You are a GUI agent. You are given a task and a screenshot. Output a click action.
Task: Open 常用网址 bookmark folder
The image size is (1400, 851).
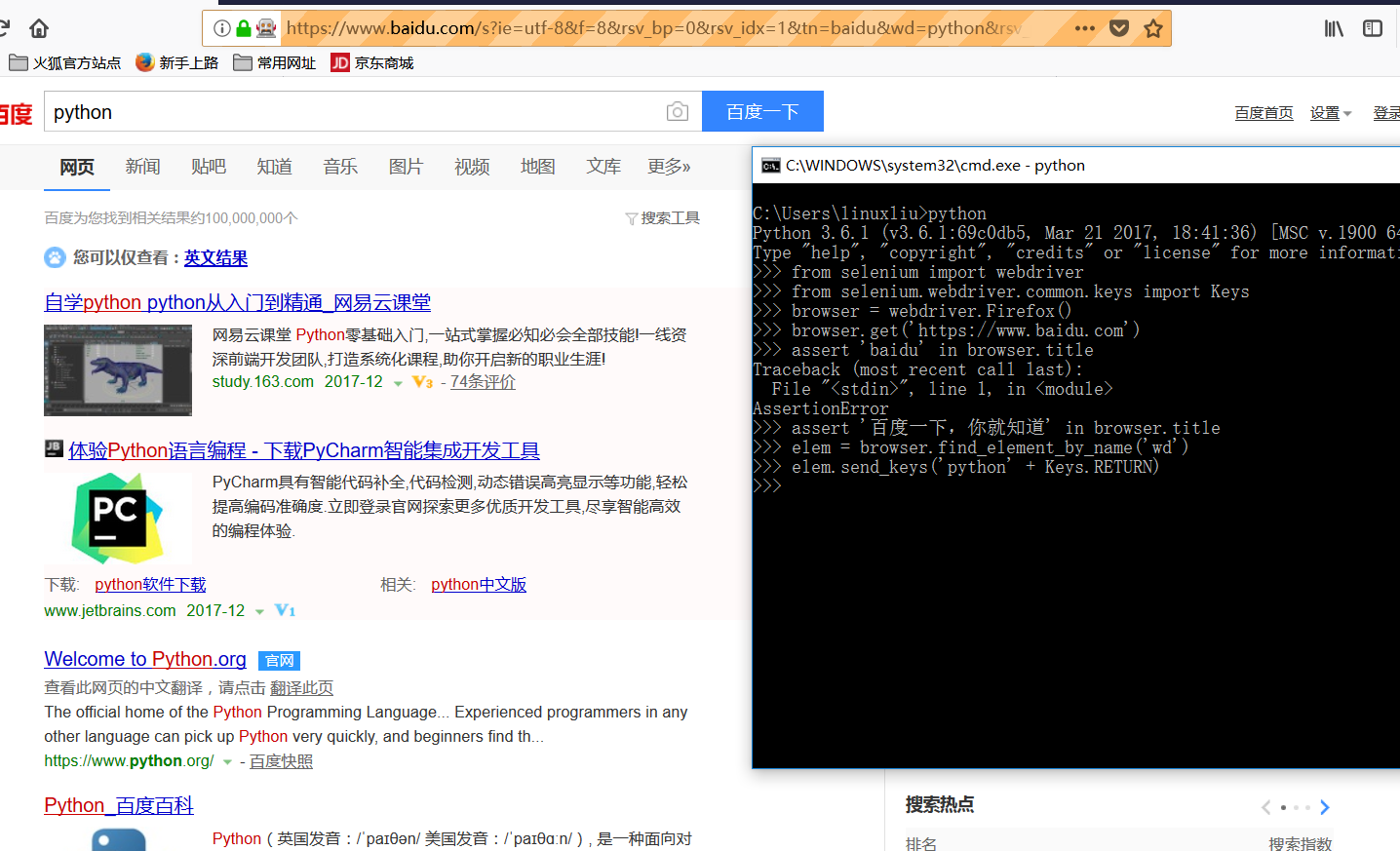click(275, 62)
